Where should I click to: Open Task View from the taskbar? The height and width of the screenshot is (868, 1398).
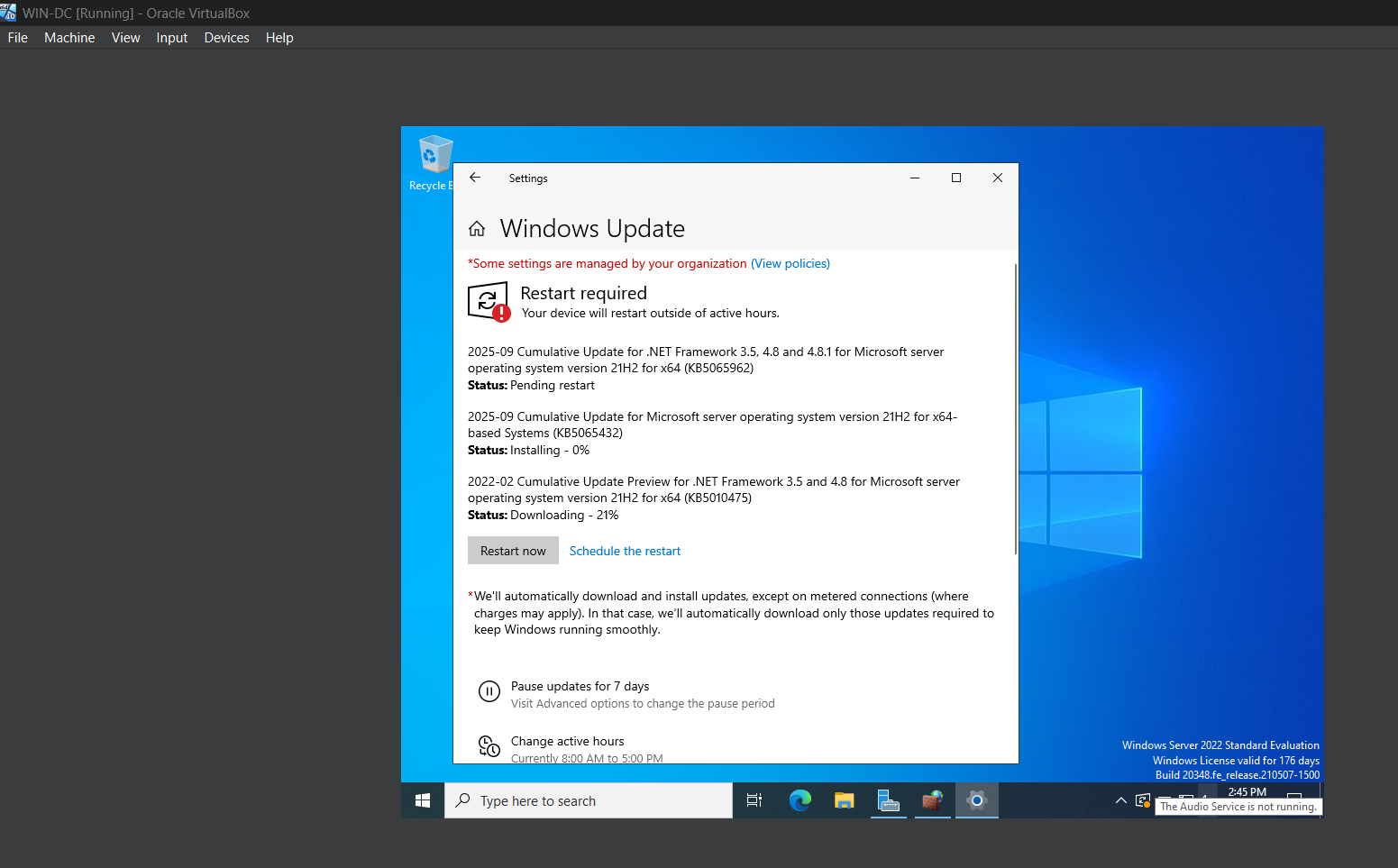(x=754, y=800)
